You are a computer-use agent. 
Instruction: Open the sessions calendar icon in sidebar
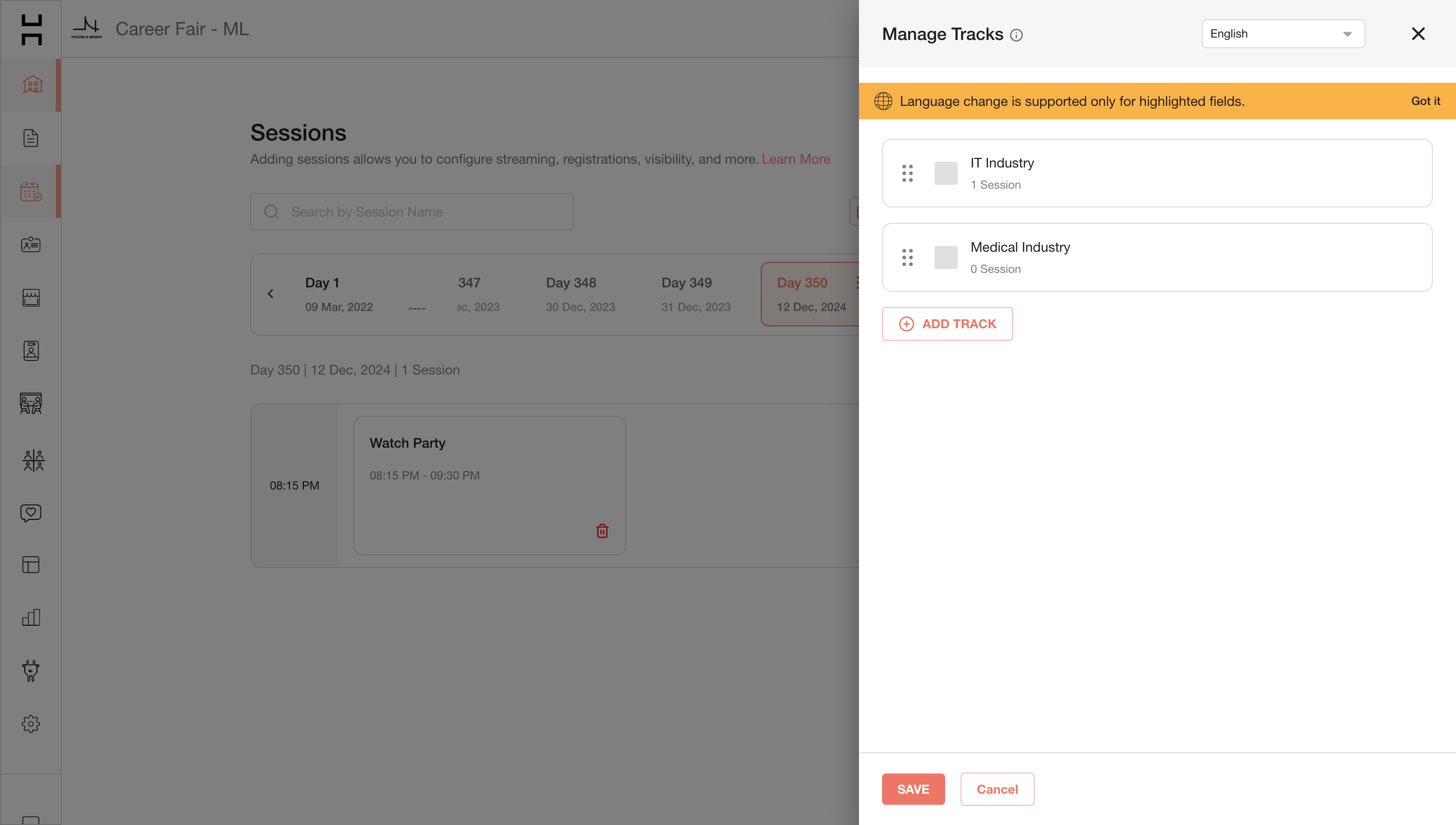pyautogui.click(x=31, y=192)
